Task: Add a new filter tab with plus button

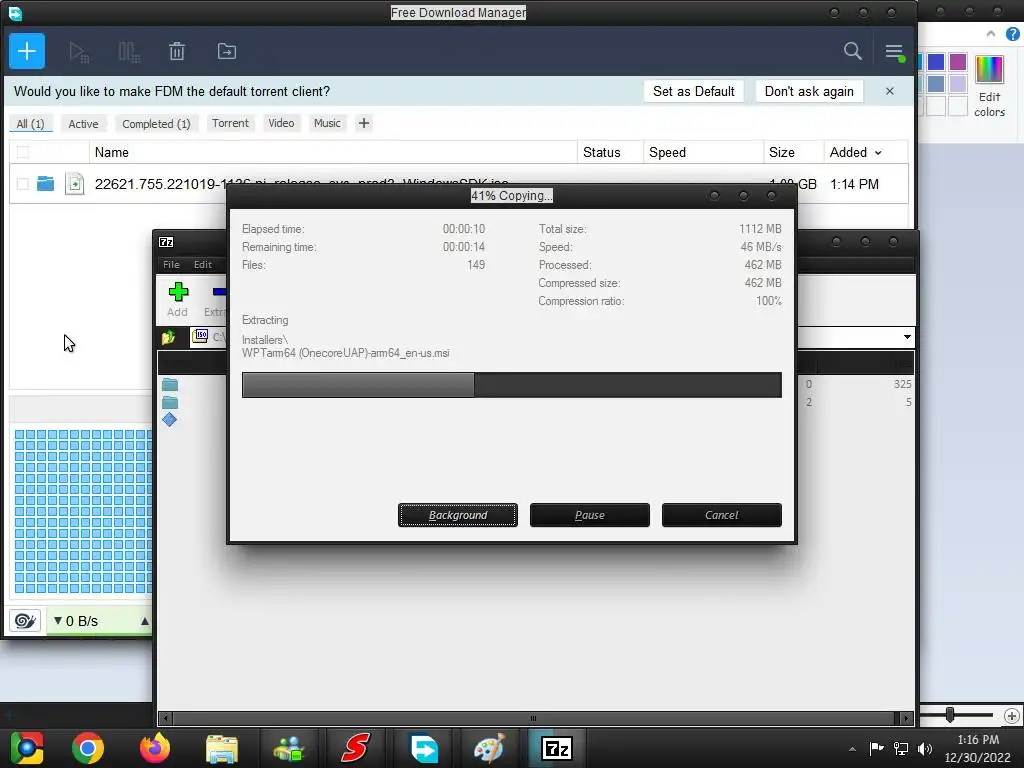Action: tap(364, 123)
